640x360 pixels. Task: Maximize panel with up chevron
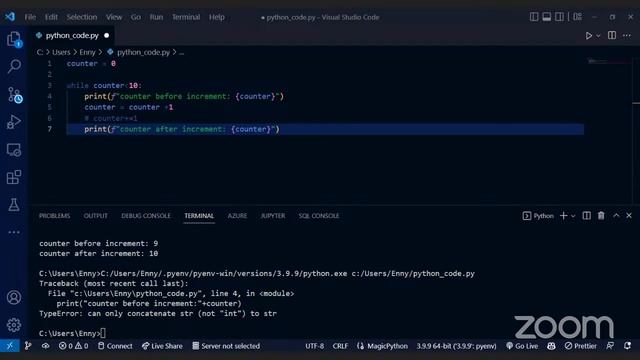click(x=616, y=216)
